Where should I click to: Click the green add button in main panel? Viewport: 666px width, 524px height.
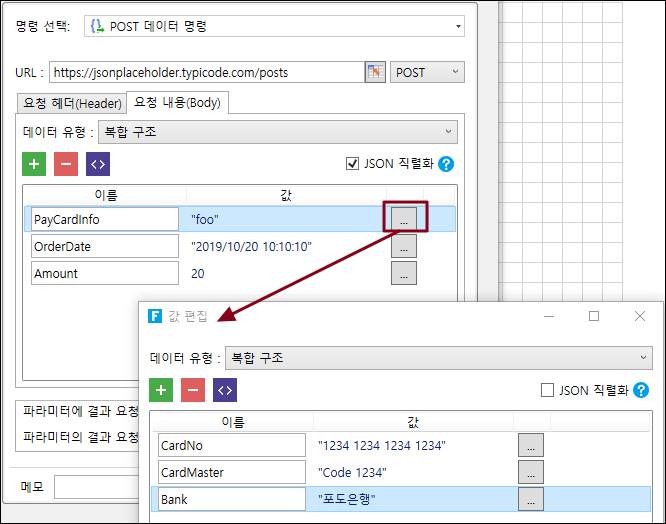coord(34,164)
